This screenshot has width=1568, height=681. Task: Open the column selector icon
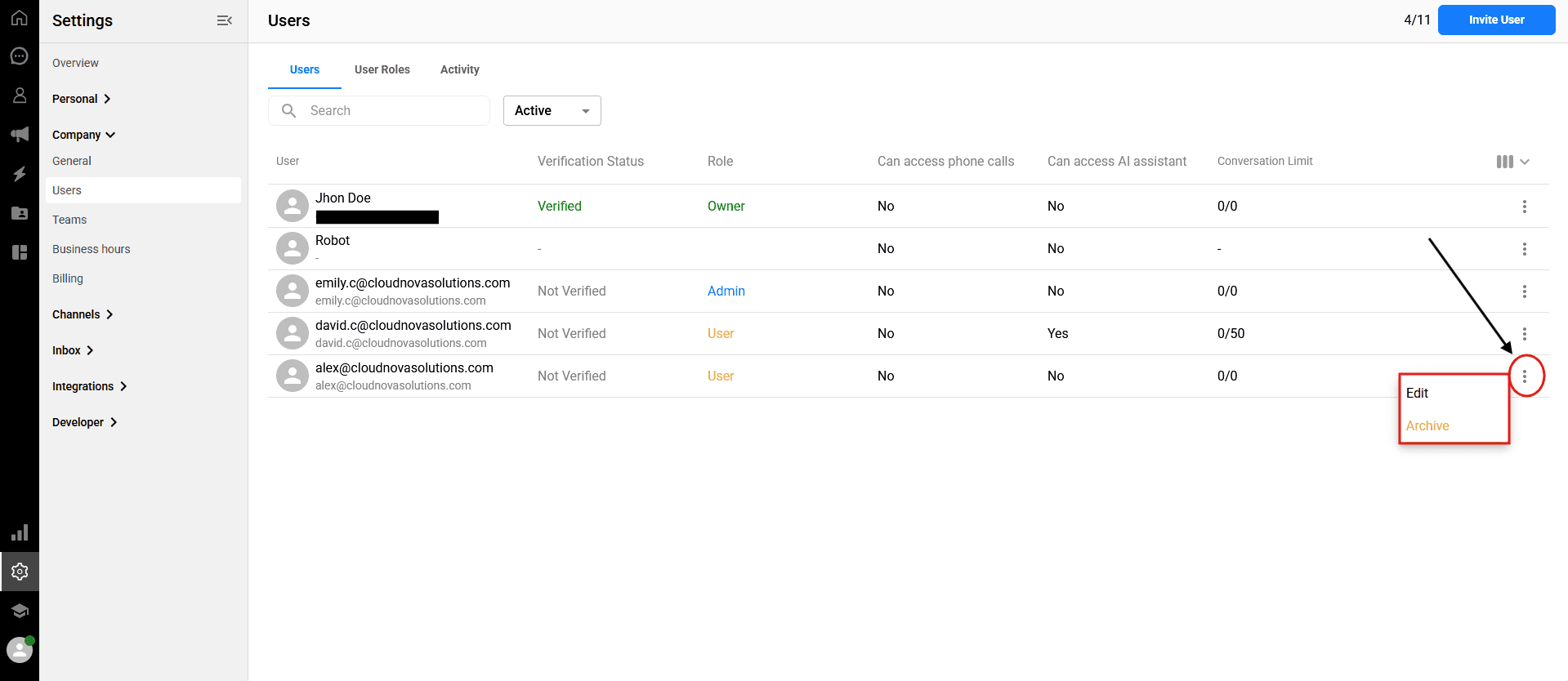click(x=1512, y=162)
